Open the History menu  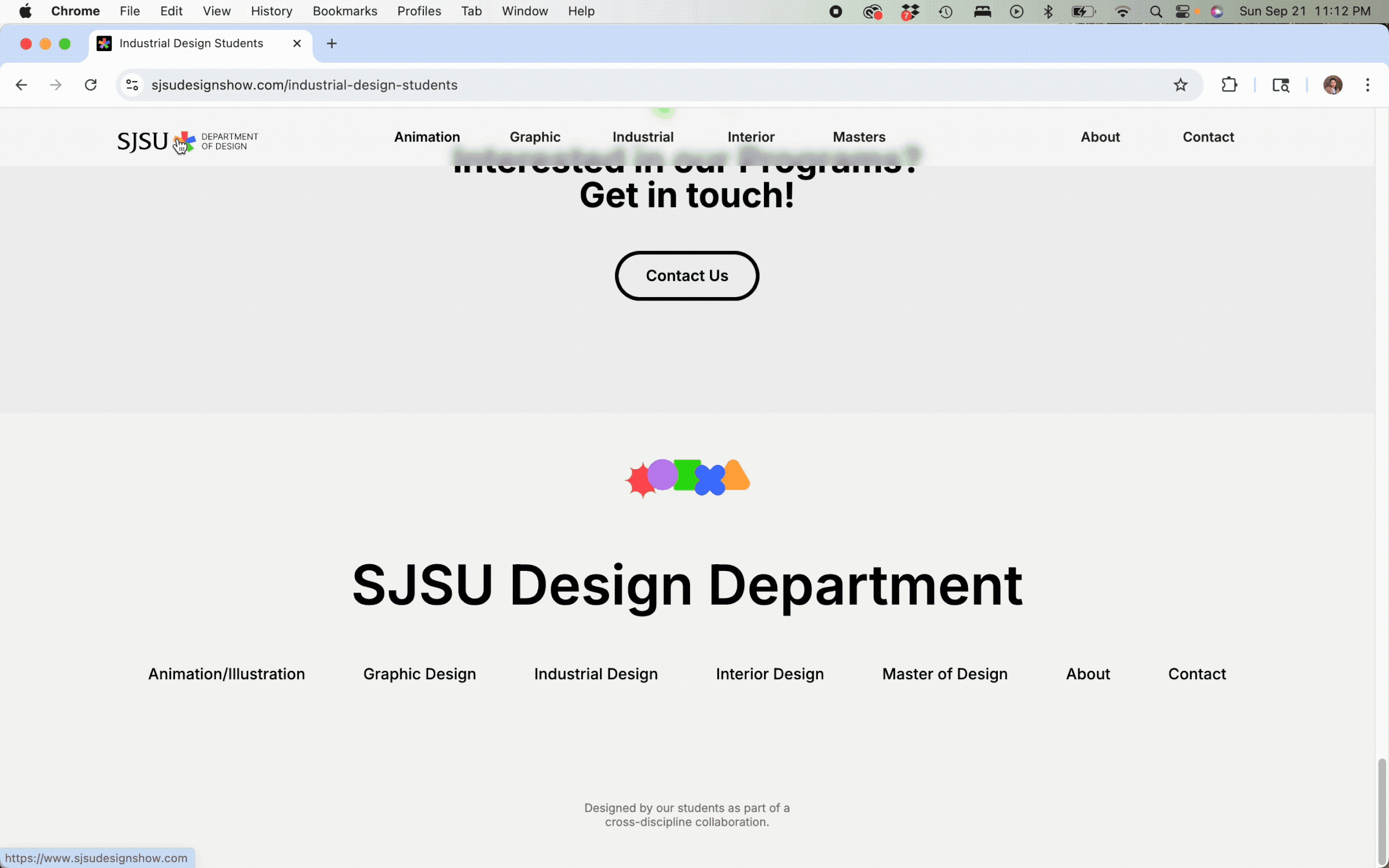pos(271,12)
